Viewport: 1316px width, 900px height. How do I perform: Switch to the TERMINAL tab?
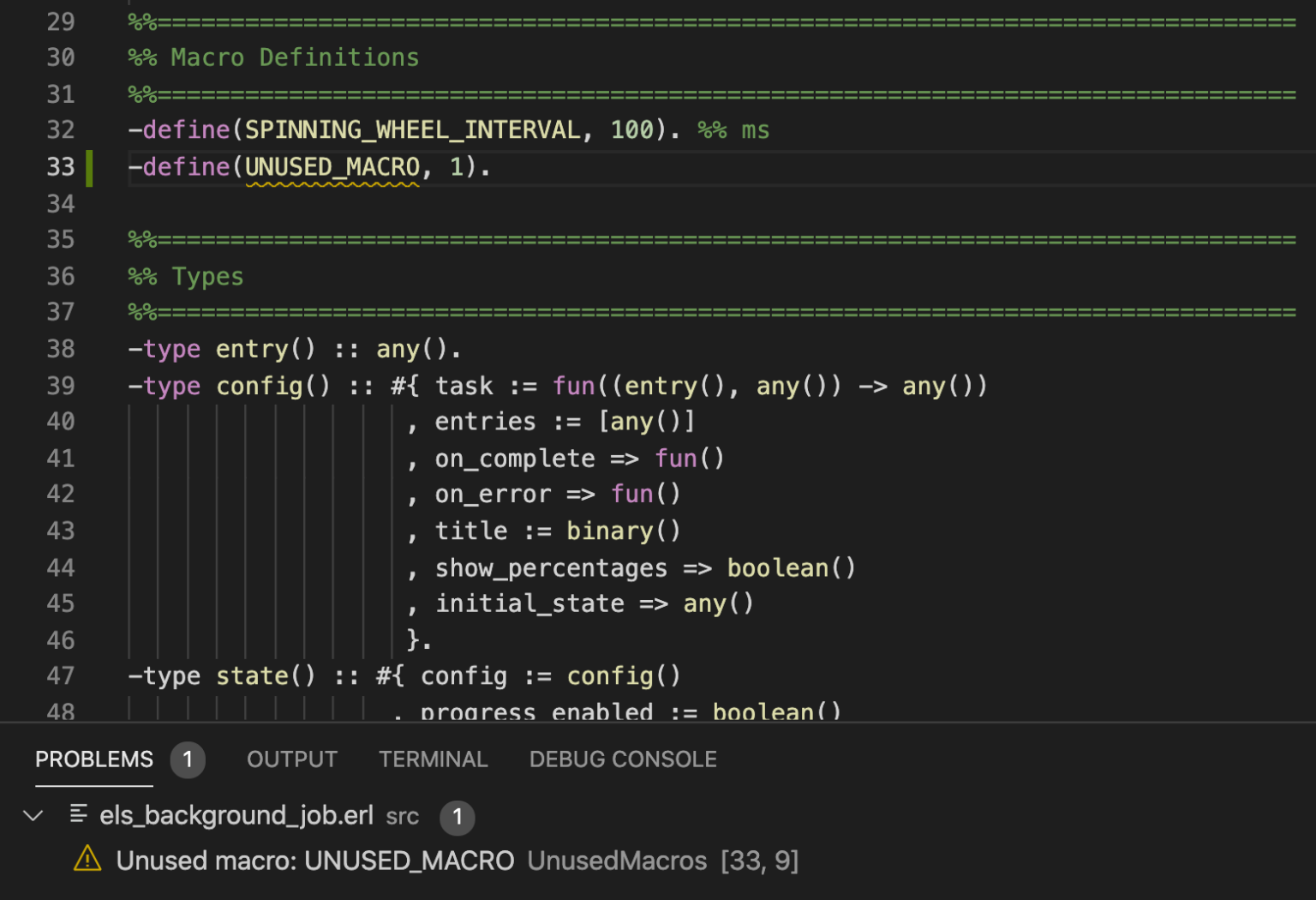pos(433,759)
